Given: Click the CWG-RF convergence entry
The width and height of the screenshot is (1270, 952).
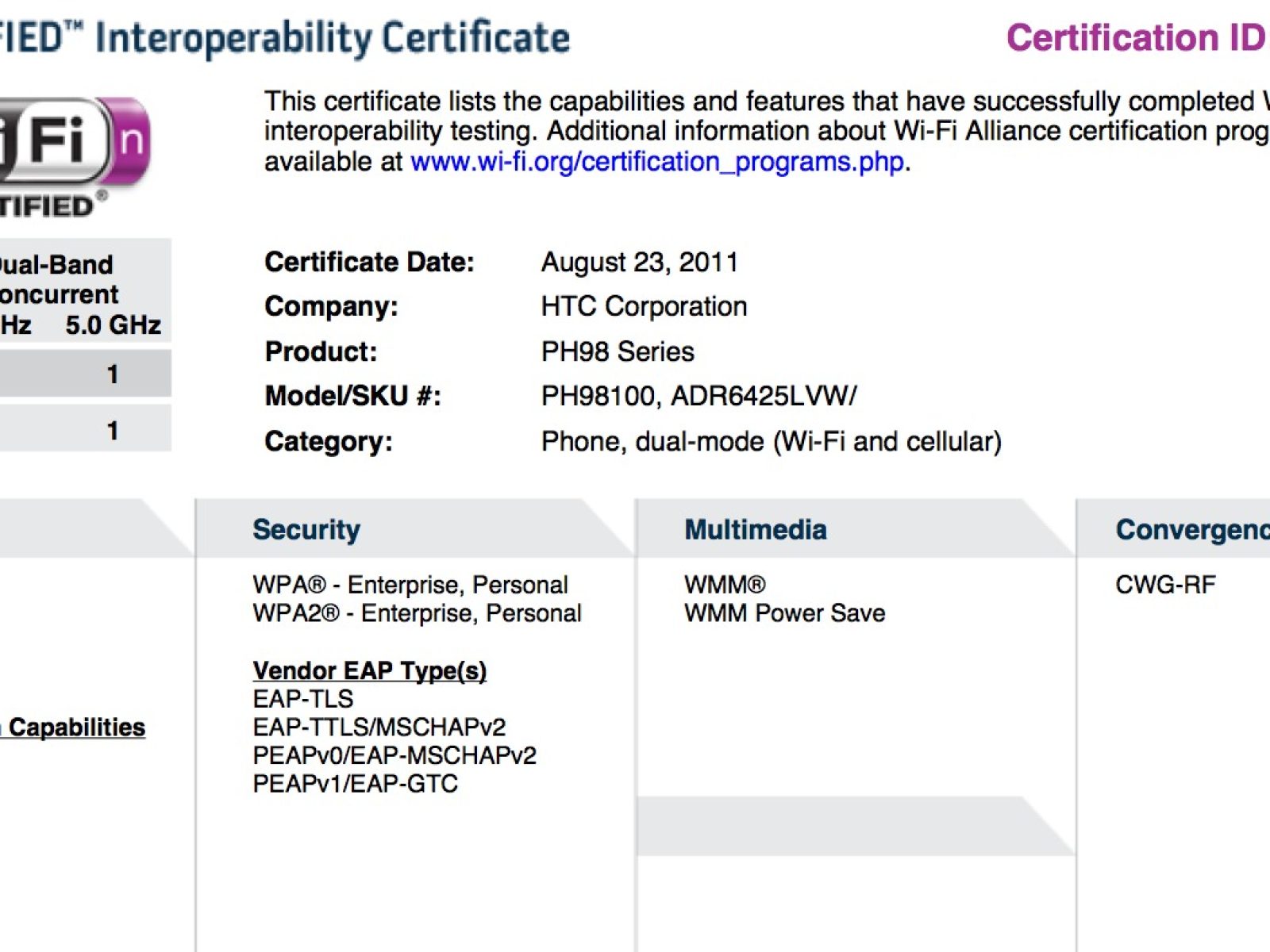Looking at the screenshot, I should 1164,585.
